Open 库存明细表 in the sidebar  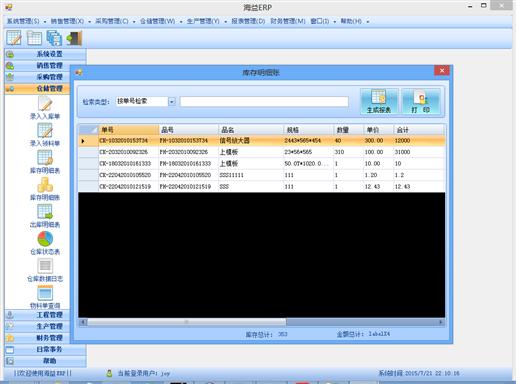(45, 162)
